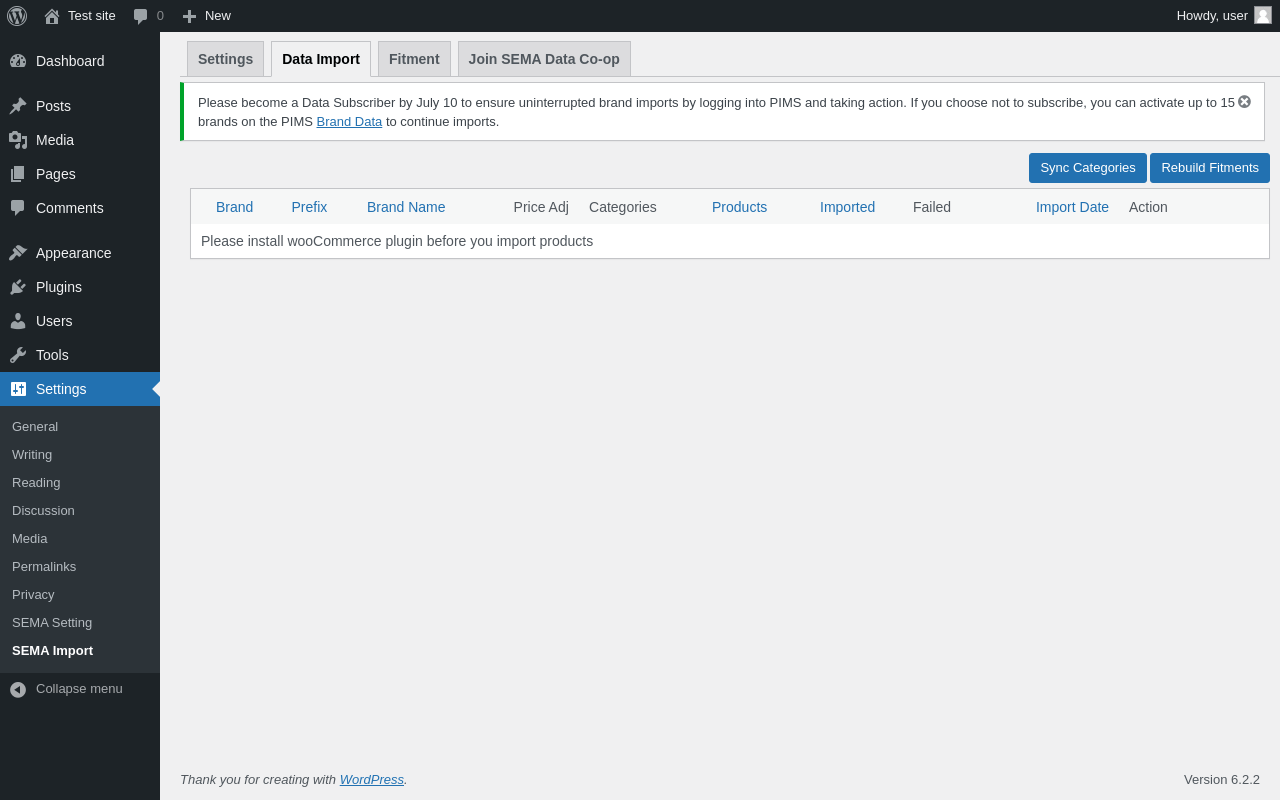Screen dimensions: 1280x800
Task: Click the Tools wrench icon
Action: pos(18,355)
